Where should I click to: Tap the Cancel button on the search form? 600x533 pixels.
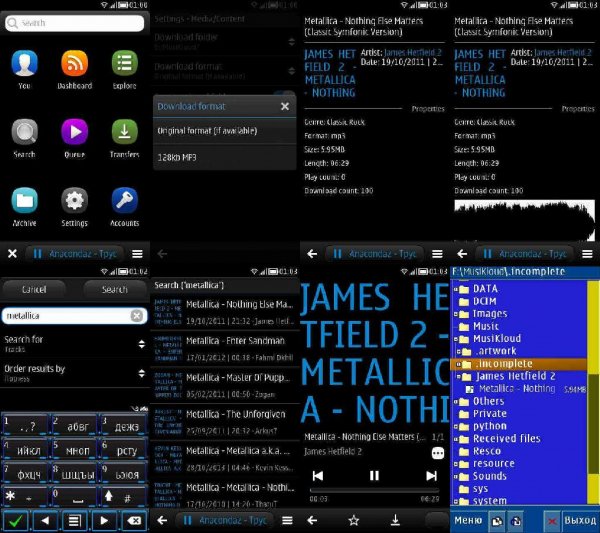(x=34, y=290)
